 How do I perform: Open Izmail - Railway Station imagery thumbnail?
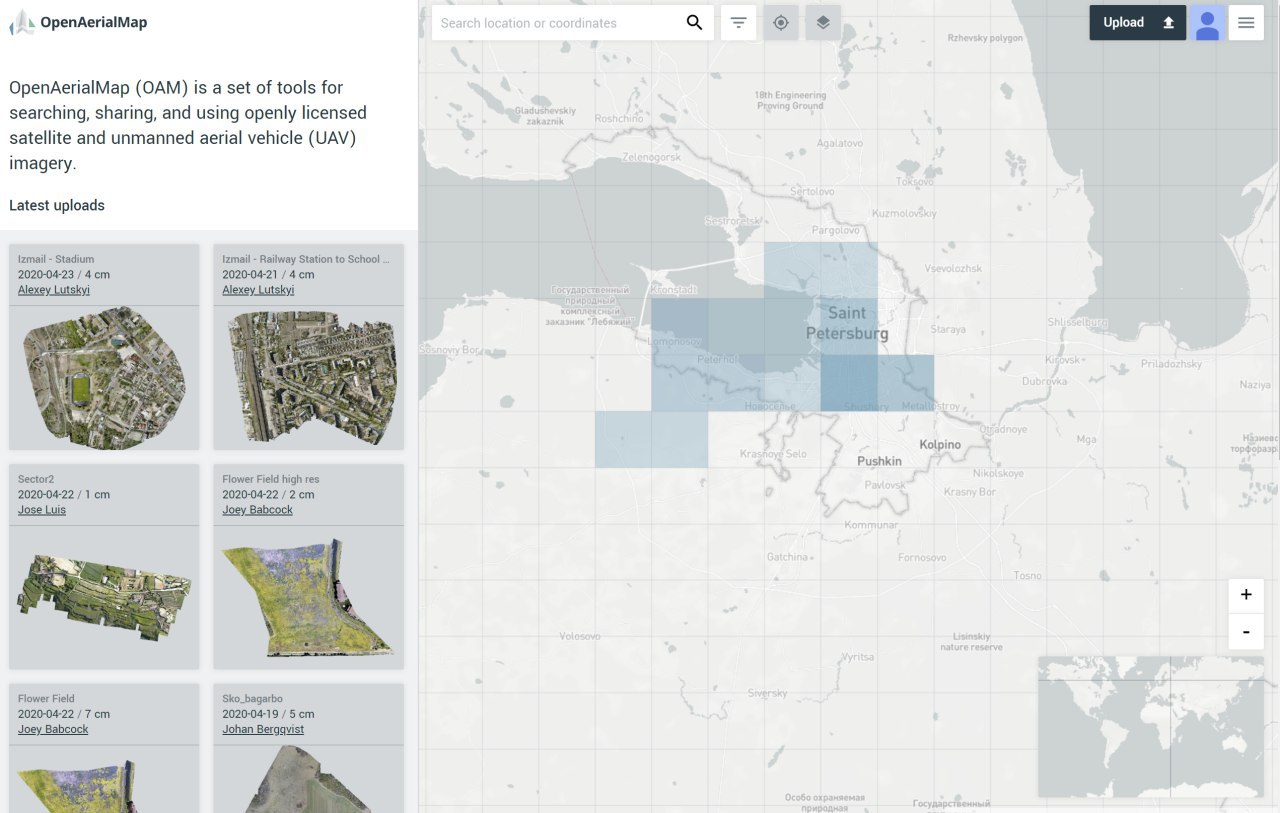[x=309, y=378]
